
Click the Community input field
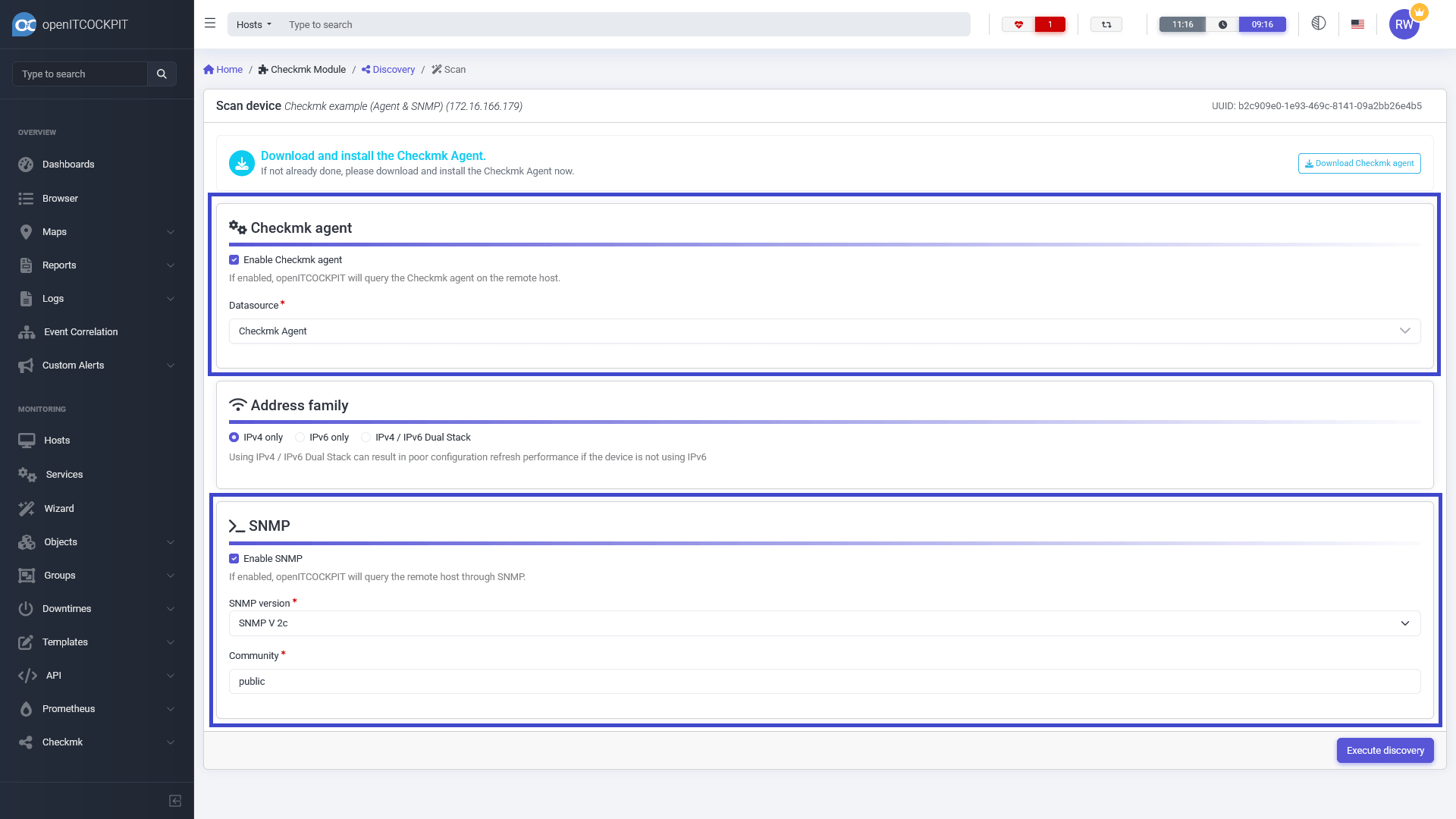824,681
